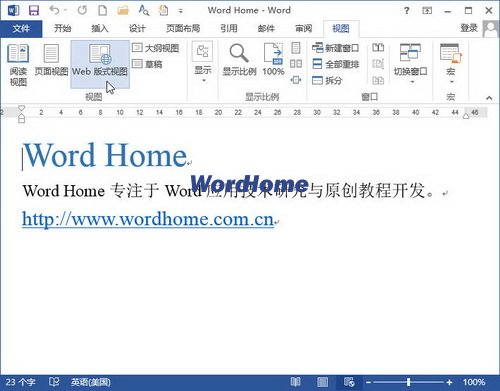
Task: Expand the Customize Quick Access Toolbar arrow
Action: click(181, 11)
